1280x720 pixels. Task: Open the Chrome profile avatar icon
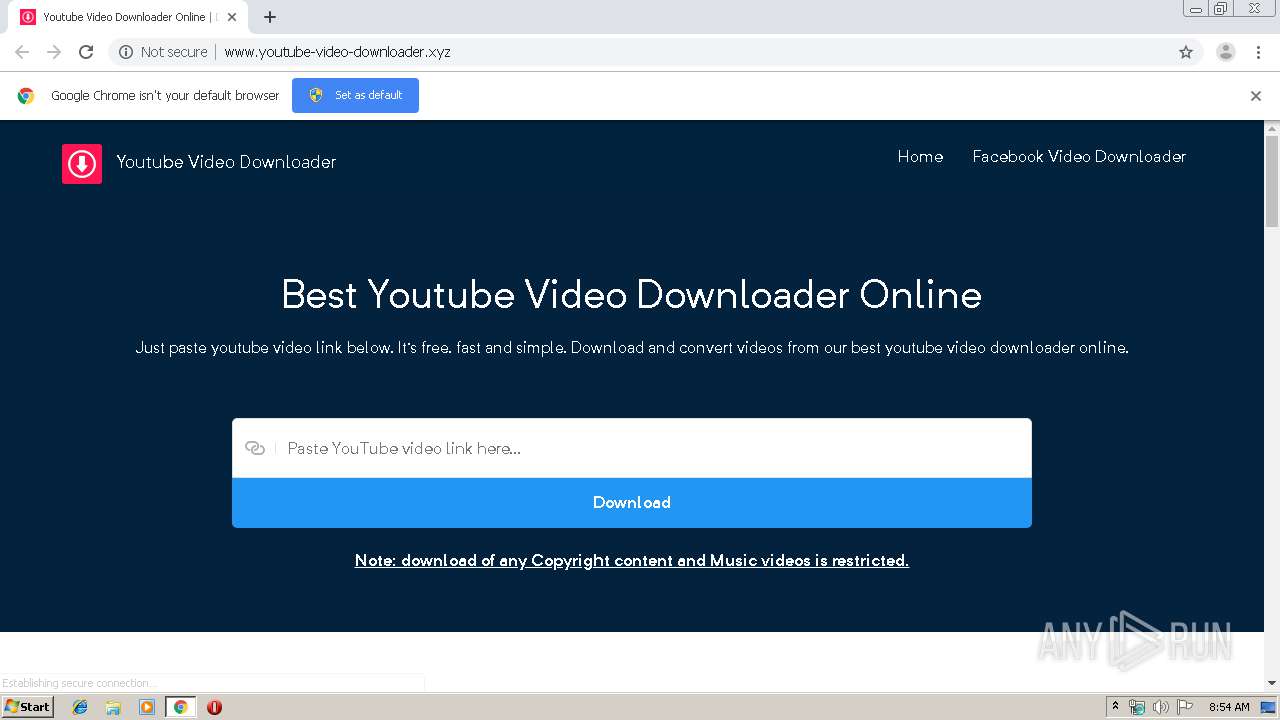(1225, 52)
